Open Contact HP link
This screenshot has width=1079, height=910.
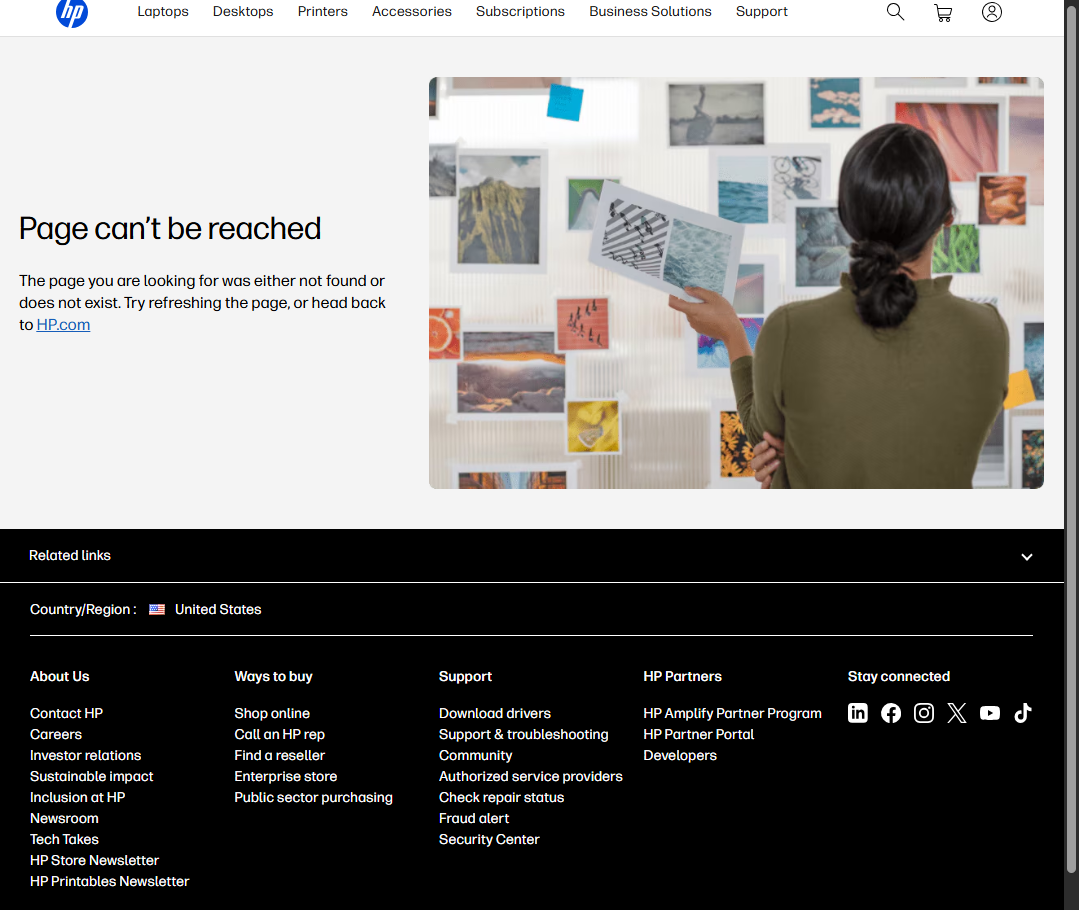pyautogui.click(x=66, y=713)
